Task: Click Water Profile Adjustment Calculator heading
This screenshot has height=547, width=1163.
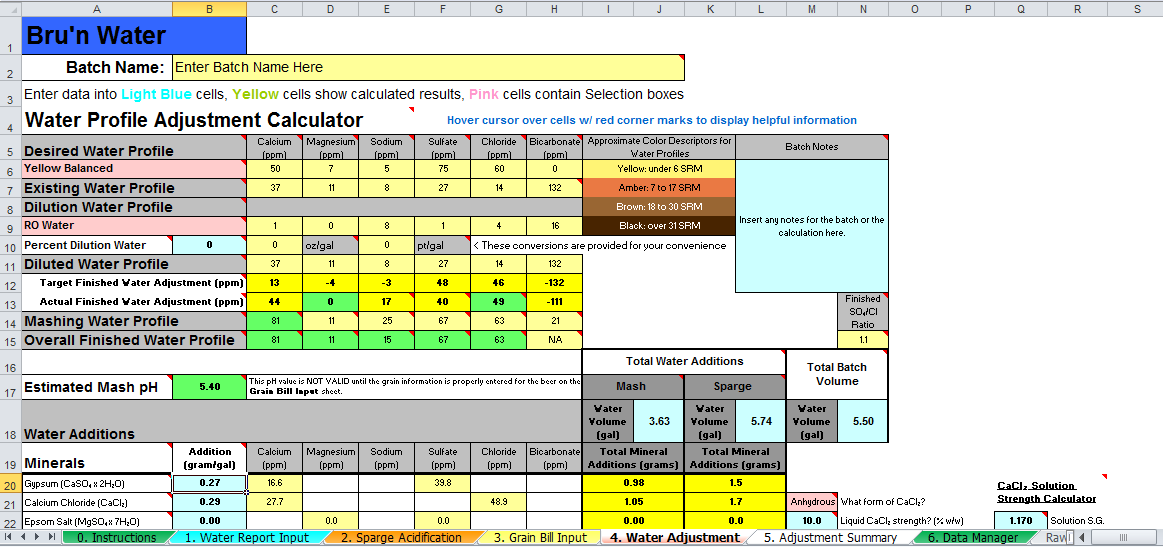Action: (x=194, y=120)
